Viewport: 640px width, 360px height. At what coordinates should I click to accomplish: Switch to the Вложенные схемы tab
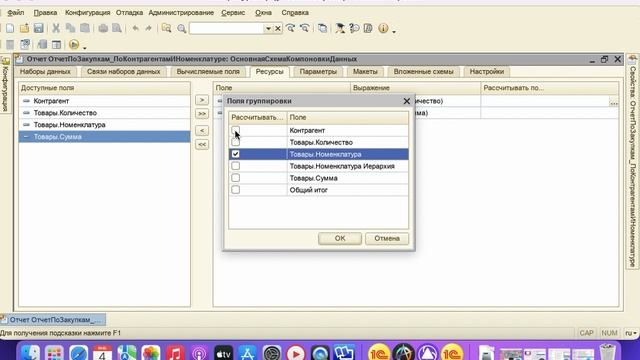pos(424,71)
